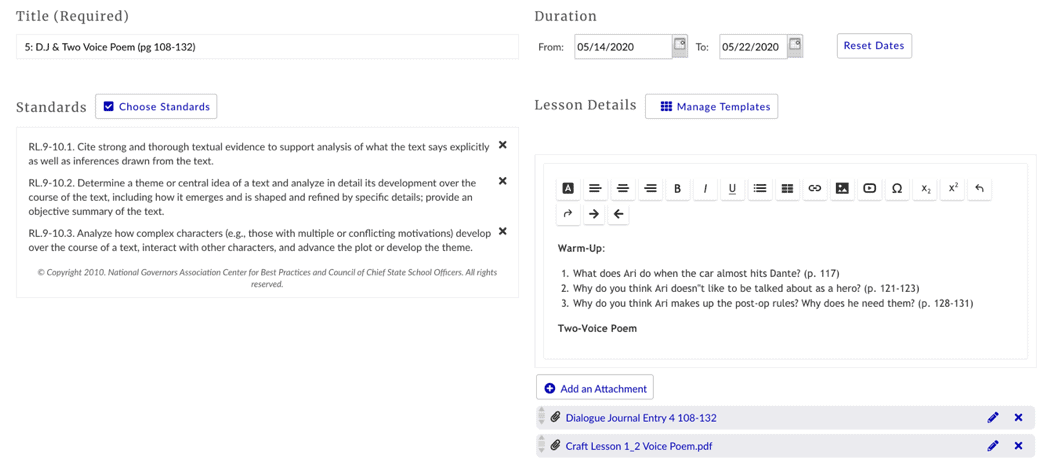Image resolution: width=1059 pixels, height=465 pixels.
Task: Click the lesson Title input field
Action: [267, 47]
